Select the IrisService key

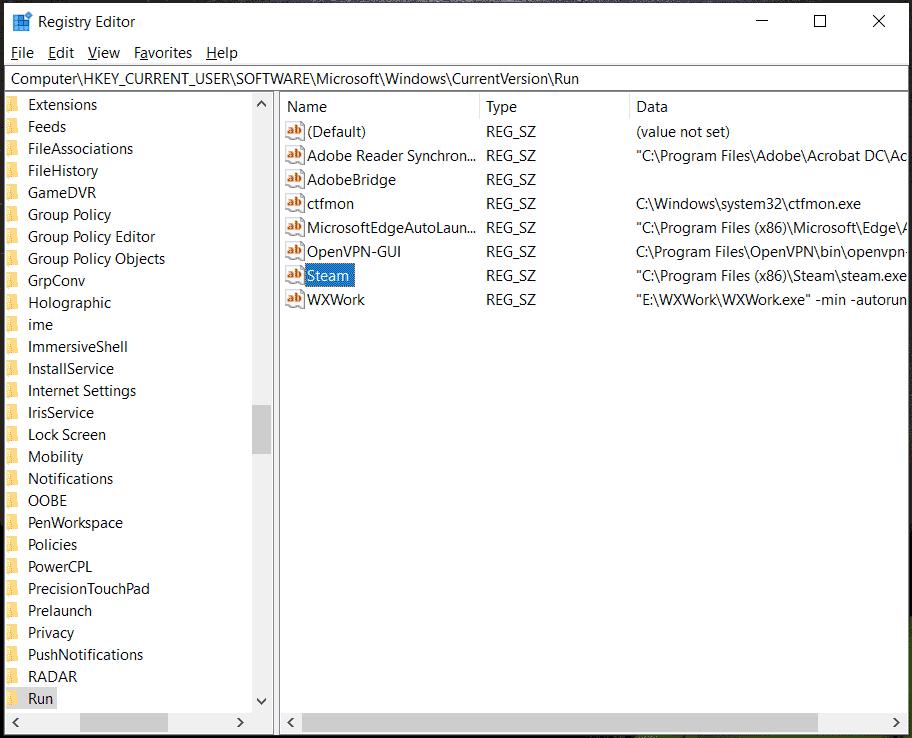[60, 413]
